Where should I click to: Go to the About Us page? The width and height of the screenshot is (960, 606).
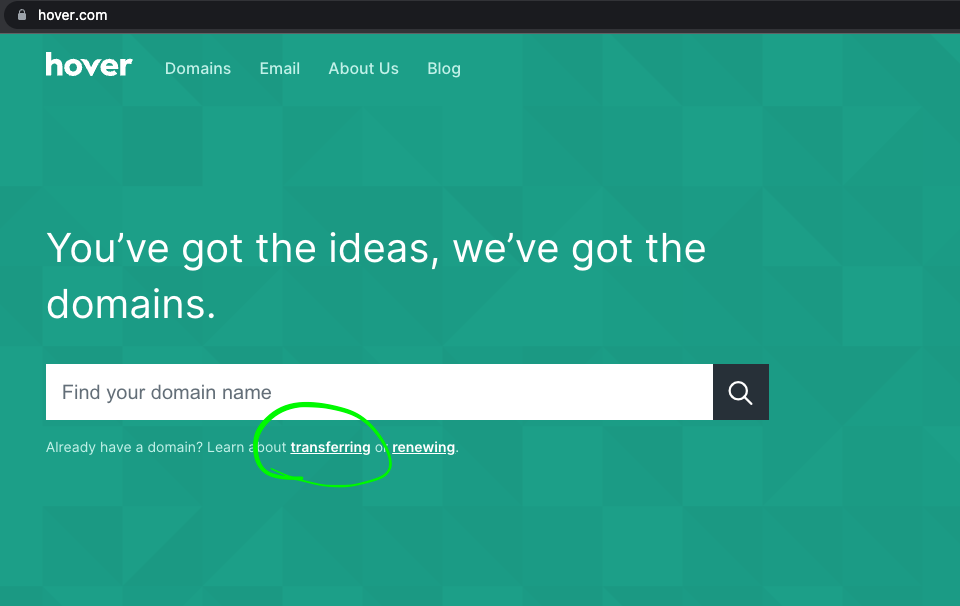click(x=363, y=69)
